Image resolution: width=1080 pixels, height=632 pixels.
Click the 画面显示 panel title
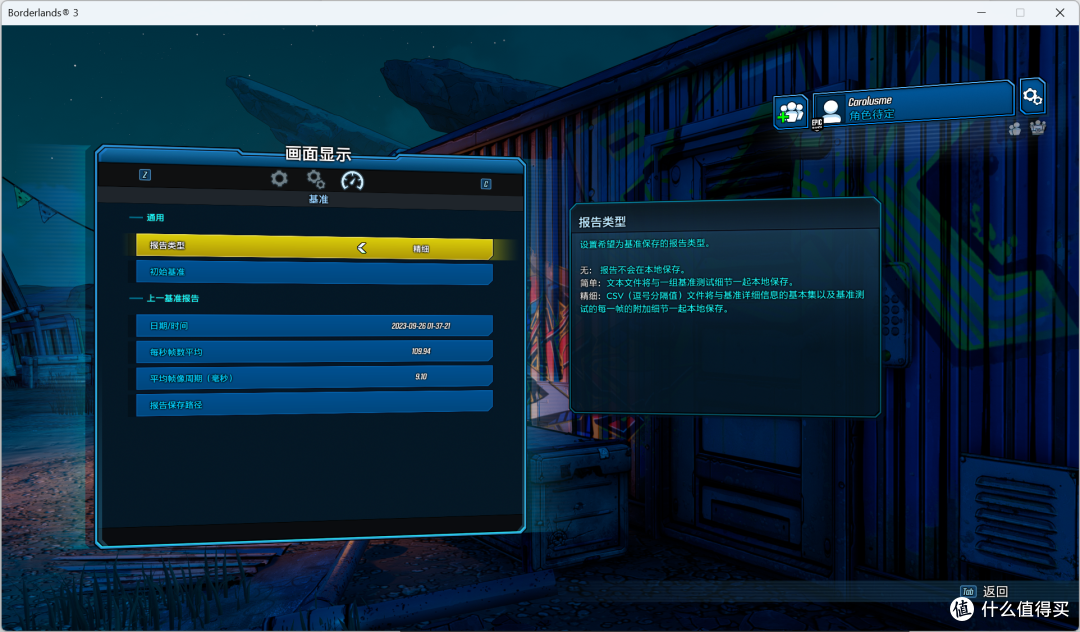pos(318,154)
